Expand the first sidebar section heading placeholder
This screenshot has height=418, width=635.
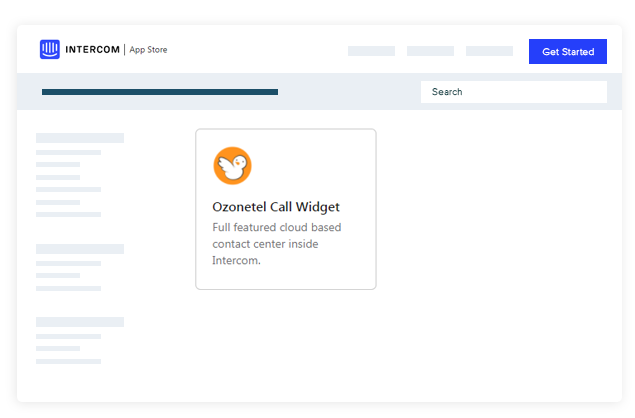pos(80,138)
